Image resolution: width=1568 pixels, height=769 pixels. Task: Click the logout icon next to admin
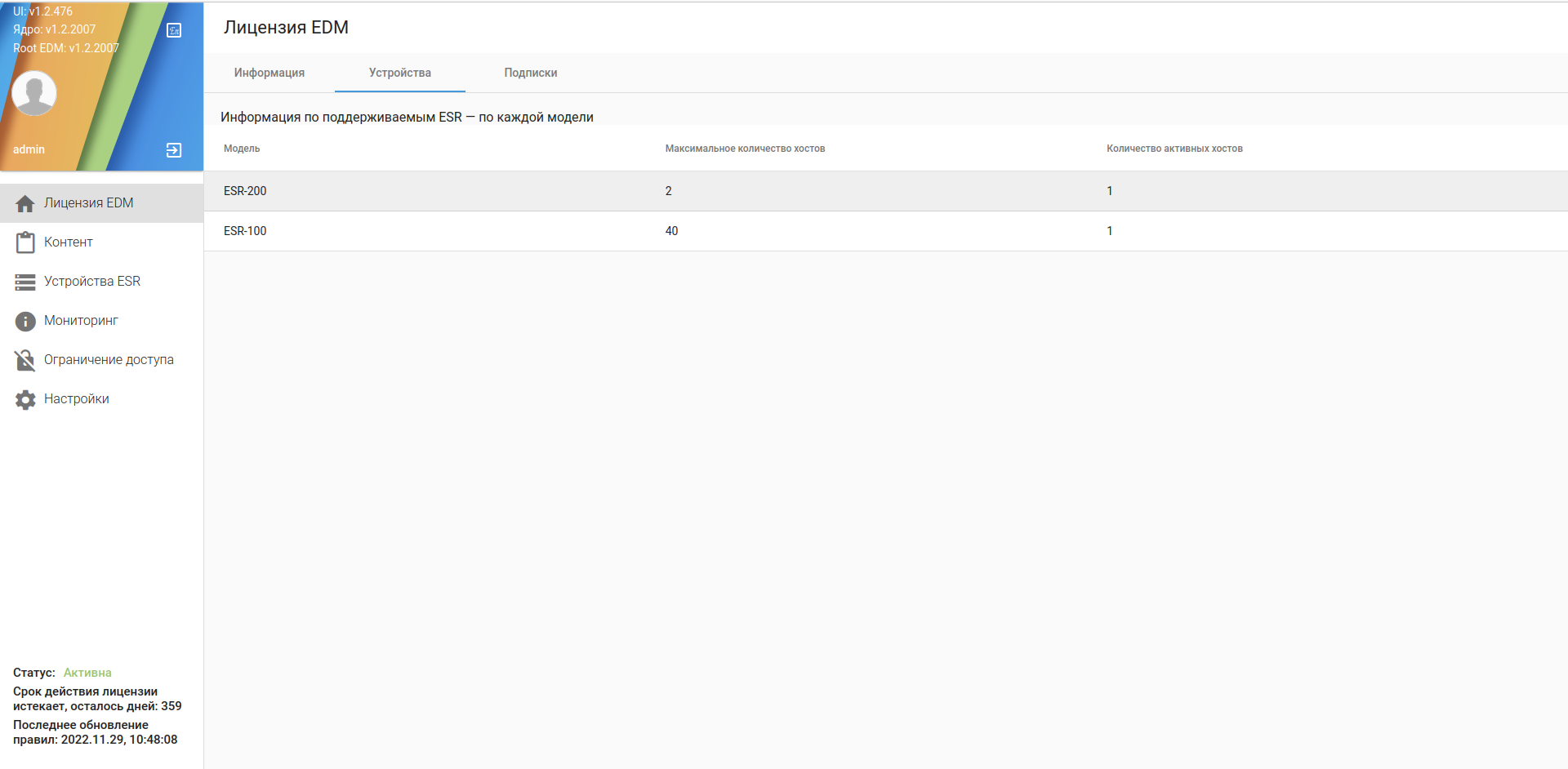[174, 150]
